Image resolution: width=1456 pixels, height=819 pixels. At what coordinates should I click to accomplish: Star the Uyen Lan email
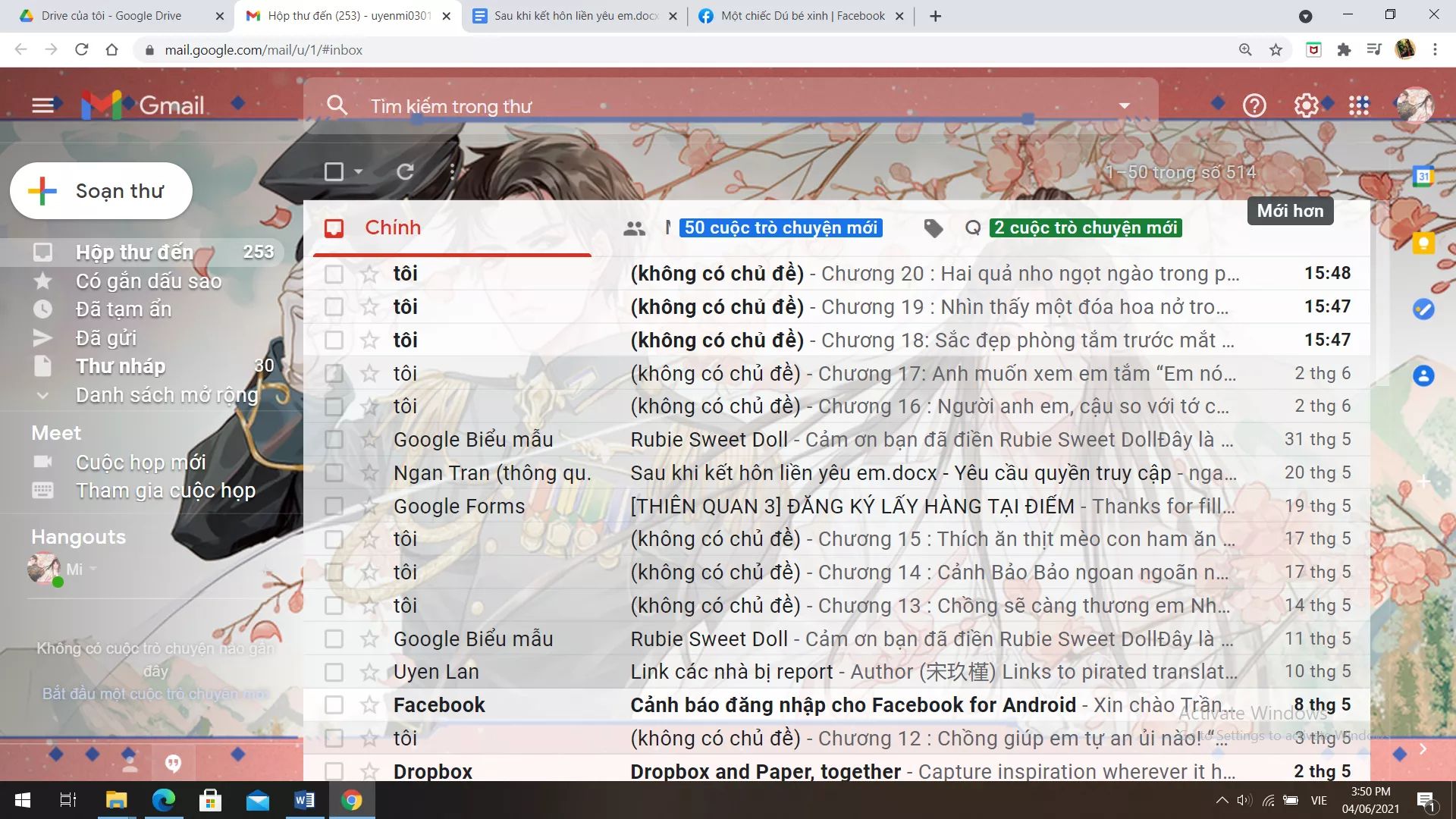369,672
